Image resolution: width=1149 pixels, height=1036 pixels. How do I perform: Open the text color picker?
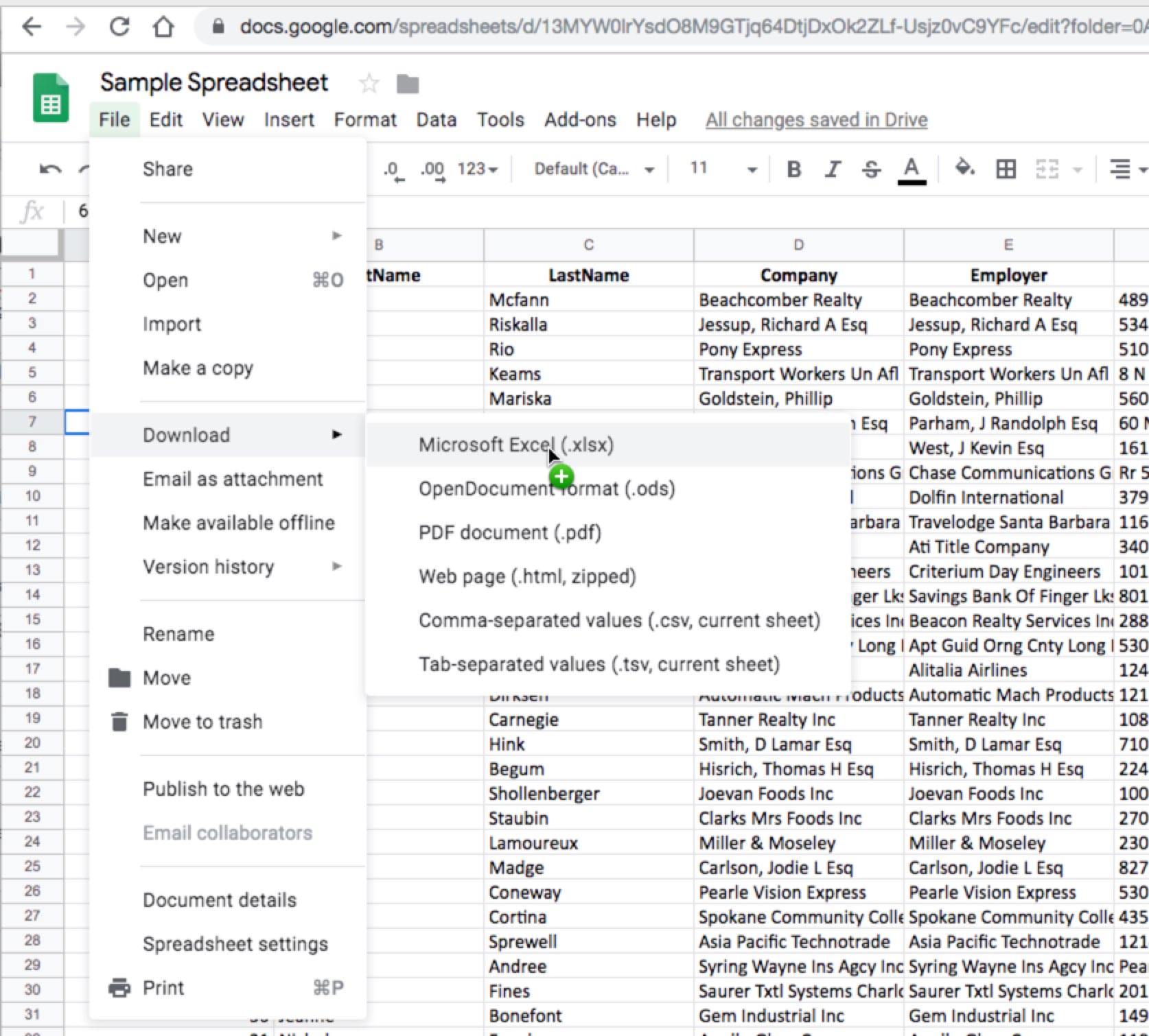[x=912, y=170]
